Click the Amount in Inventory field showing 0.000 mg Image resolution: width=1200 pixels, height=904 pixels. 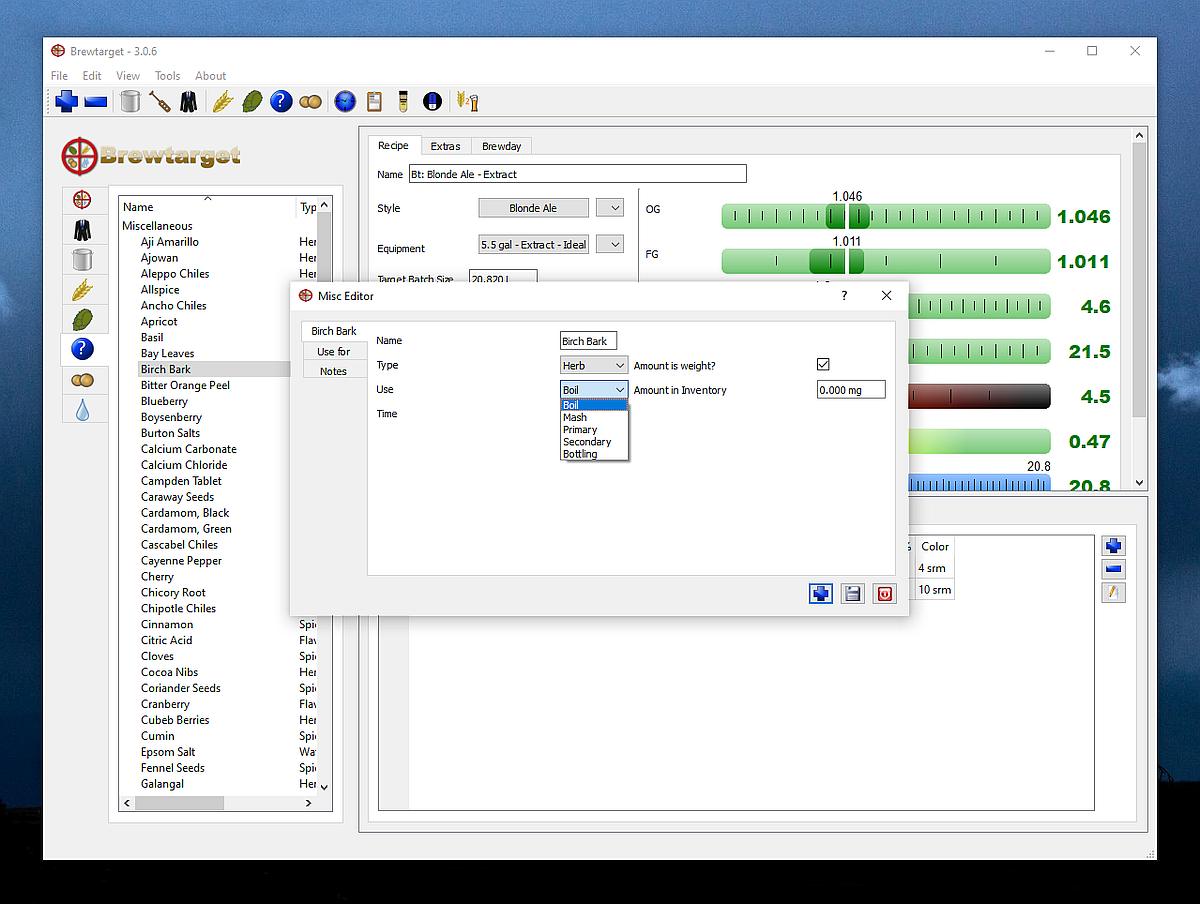click(851, 390)
